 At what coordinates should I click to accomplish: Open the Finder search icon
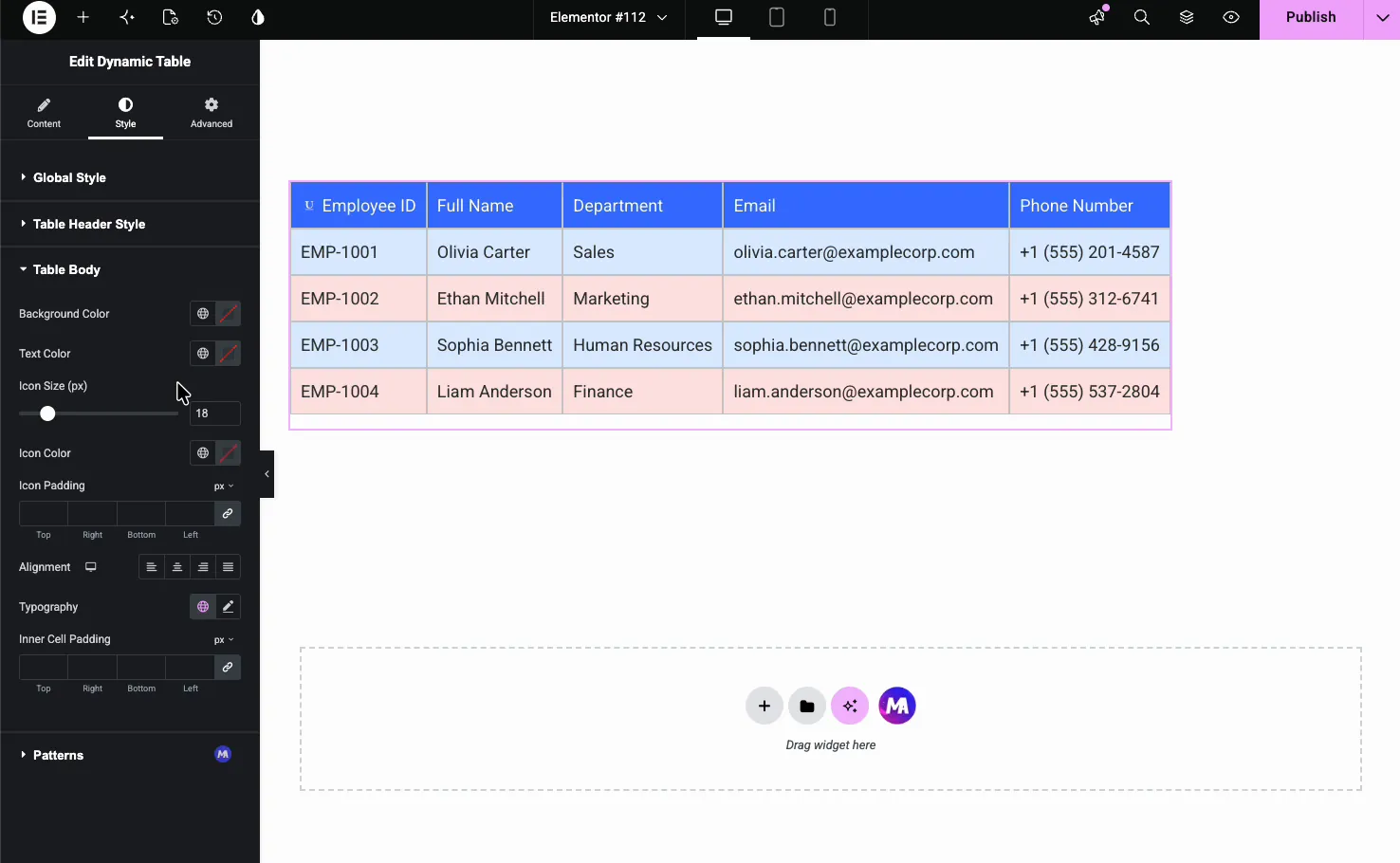[1142, 17]
